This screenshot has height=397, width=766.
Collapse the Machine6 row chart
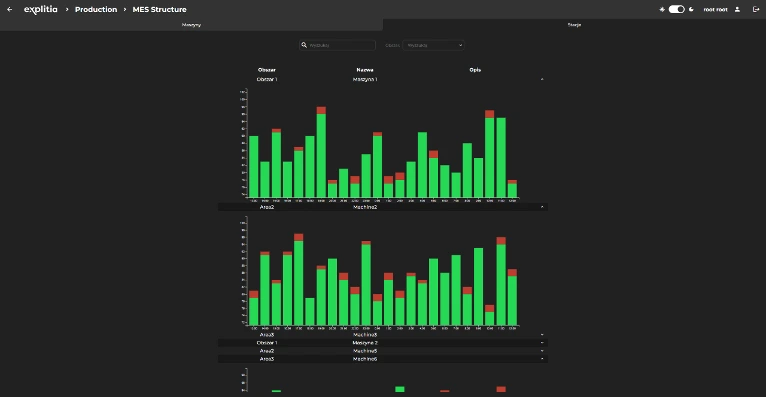[542, 359]
